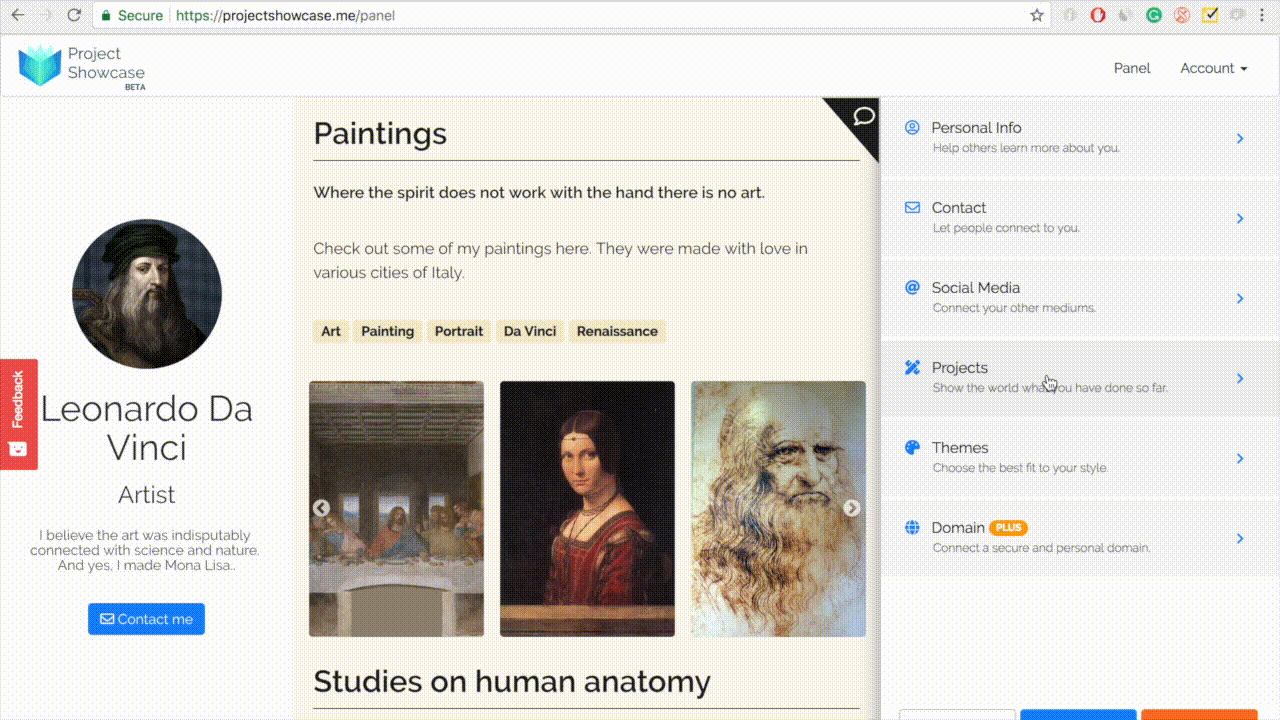
Task: Show previous painting with carousel left arrow
Action: click(x=321, y=508)
